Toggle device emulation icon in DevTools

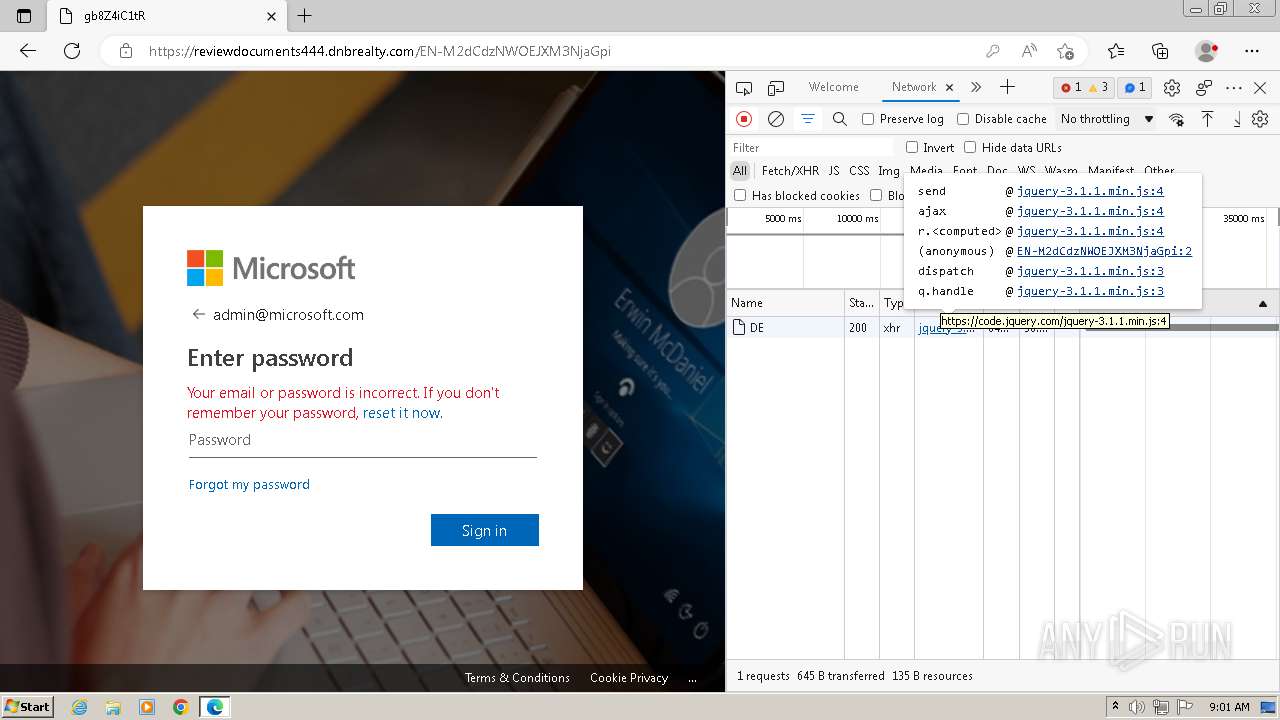776,88
